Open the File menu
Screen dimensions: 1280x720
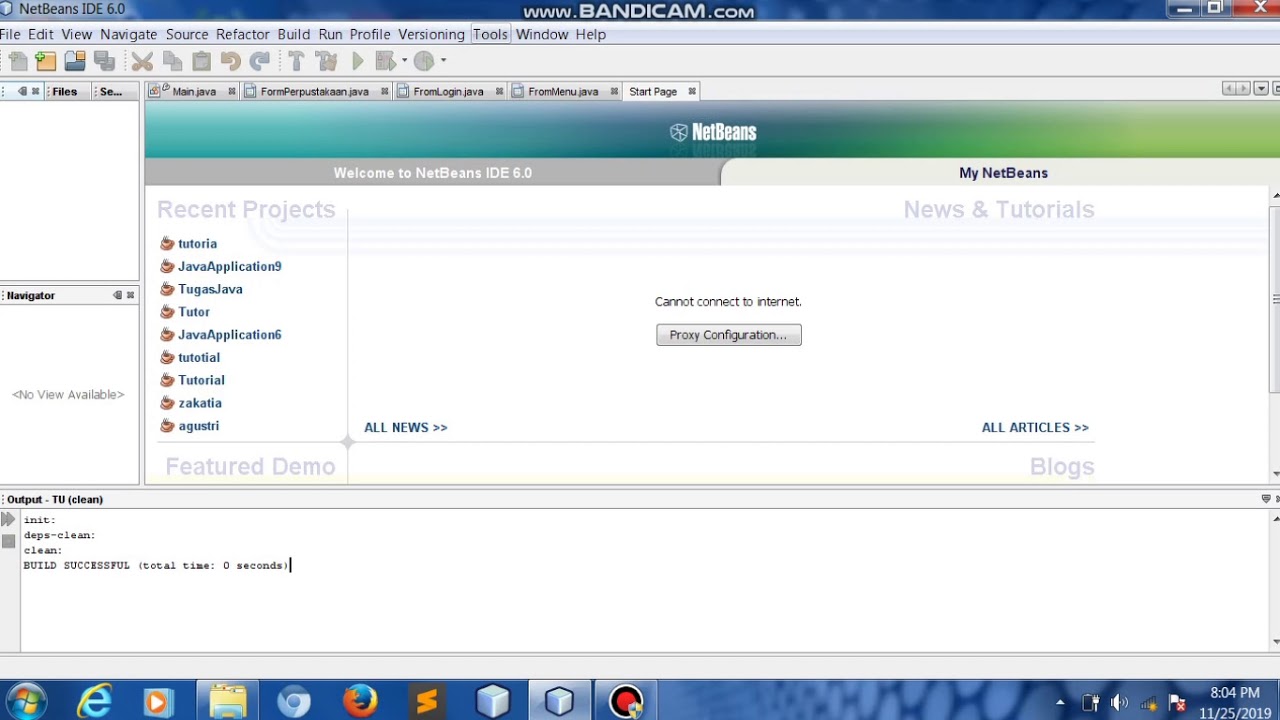(x=10, y=34)
